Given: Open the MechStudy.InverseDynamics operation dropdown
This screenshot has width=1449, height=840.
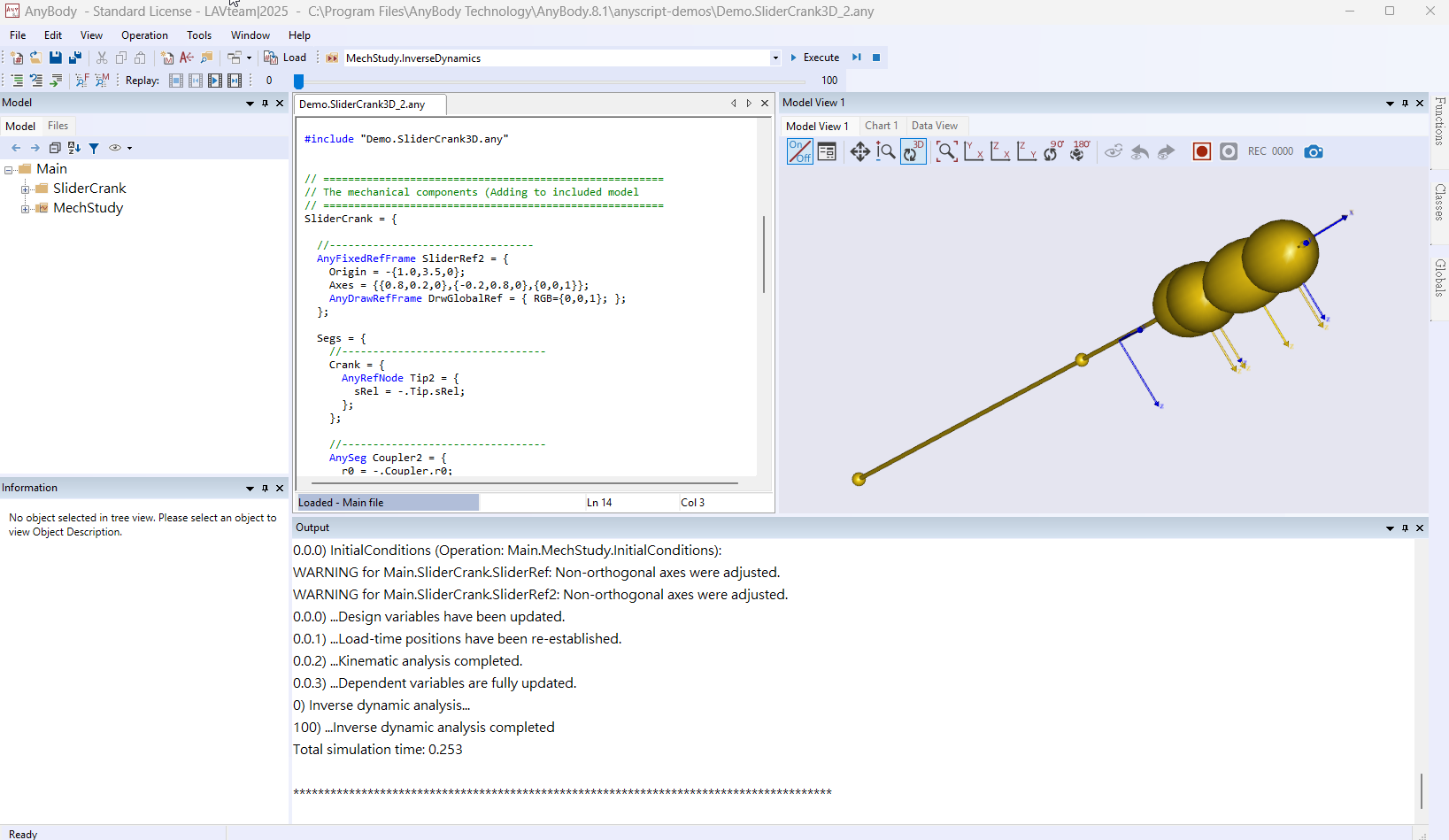Looking at the screenshot, I should pyautogui.click(x=775, y=58).
